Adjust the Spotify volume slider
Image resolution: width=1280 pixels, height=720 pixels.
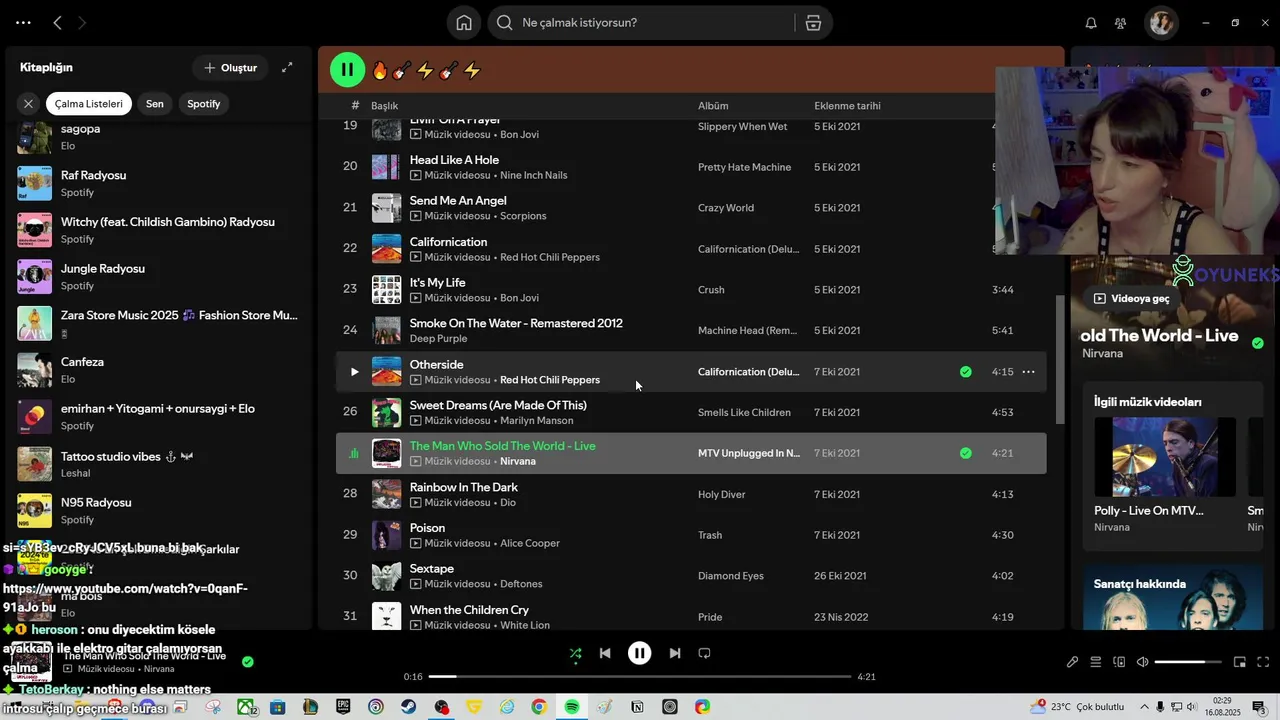click(1189, 662)
